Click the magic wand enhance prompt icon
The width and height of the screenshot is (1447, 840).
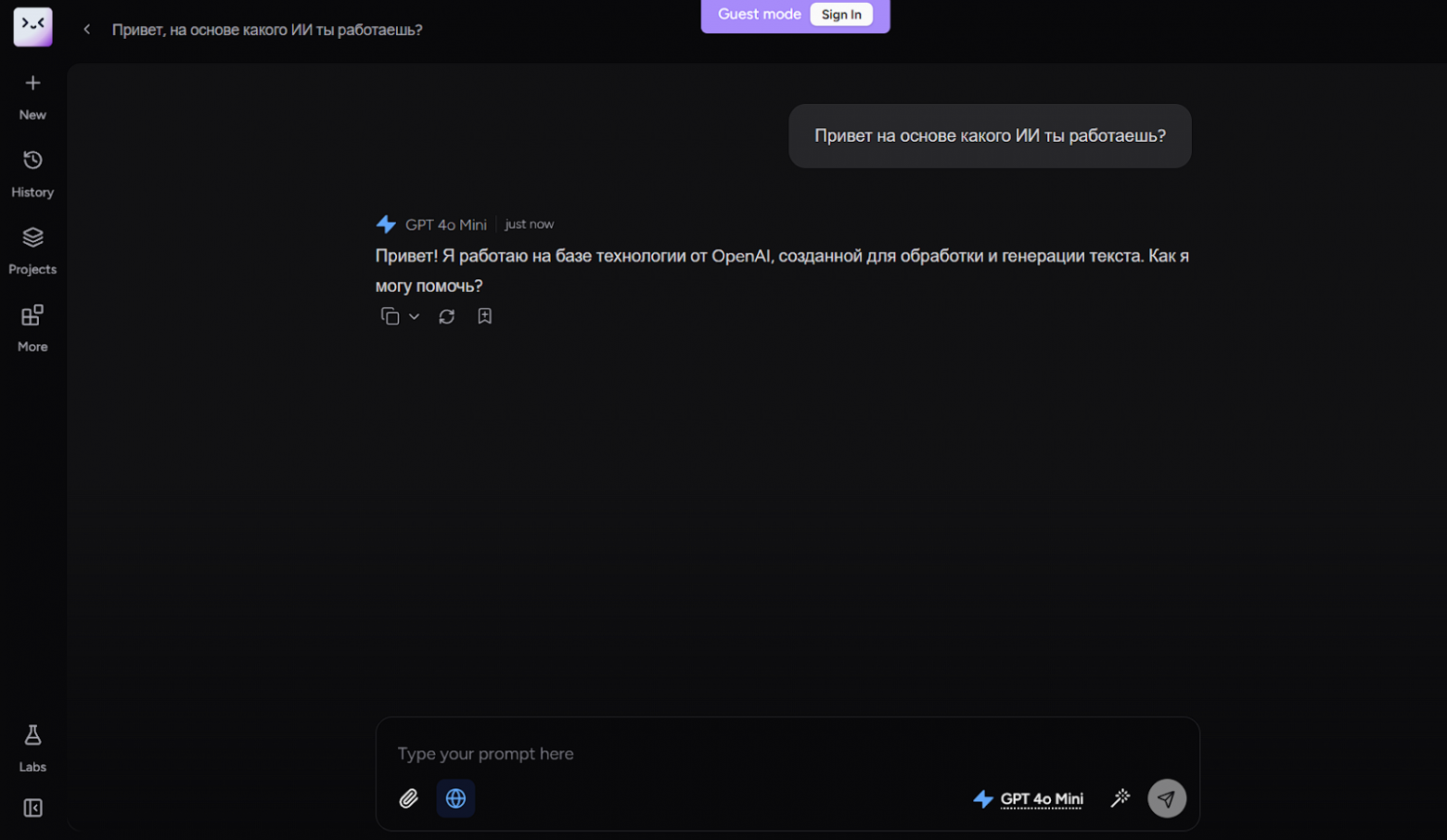(x=1120, y=797)
